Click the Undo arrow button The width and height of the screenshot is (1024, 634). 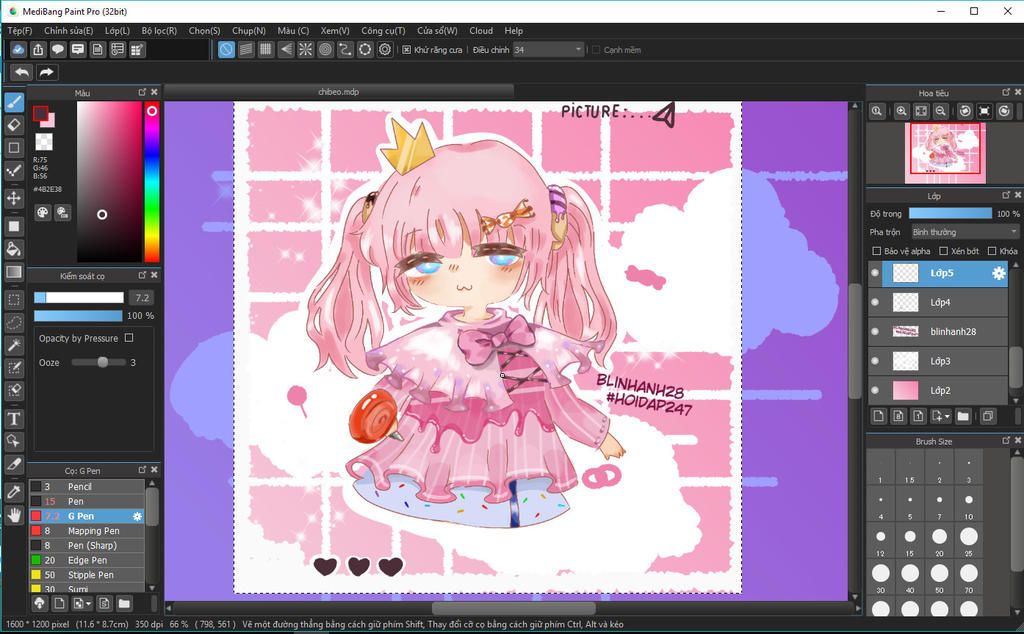(22, 72)
